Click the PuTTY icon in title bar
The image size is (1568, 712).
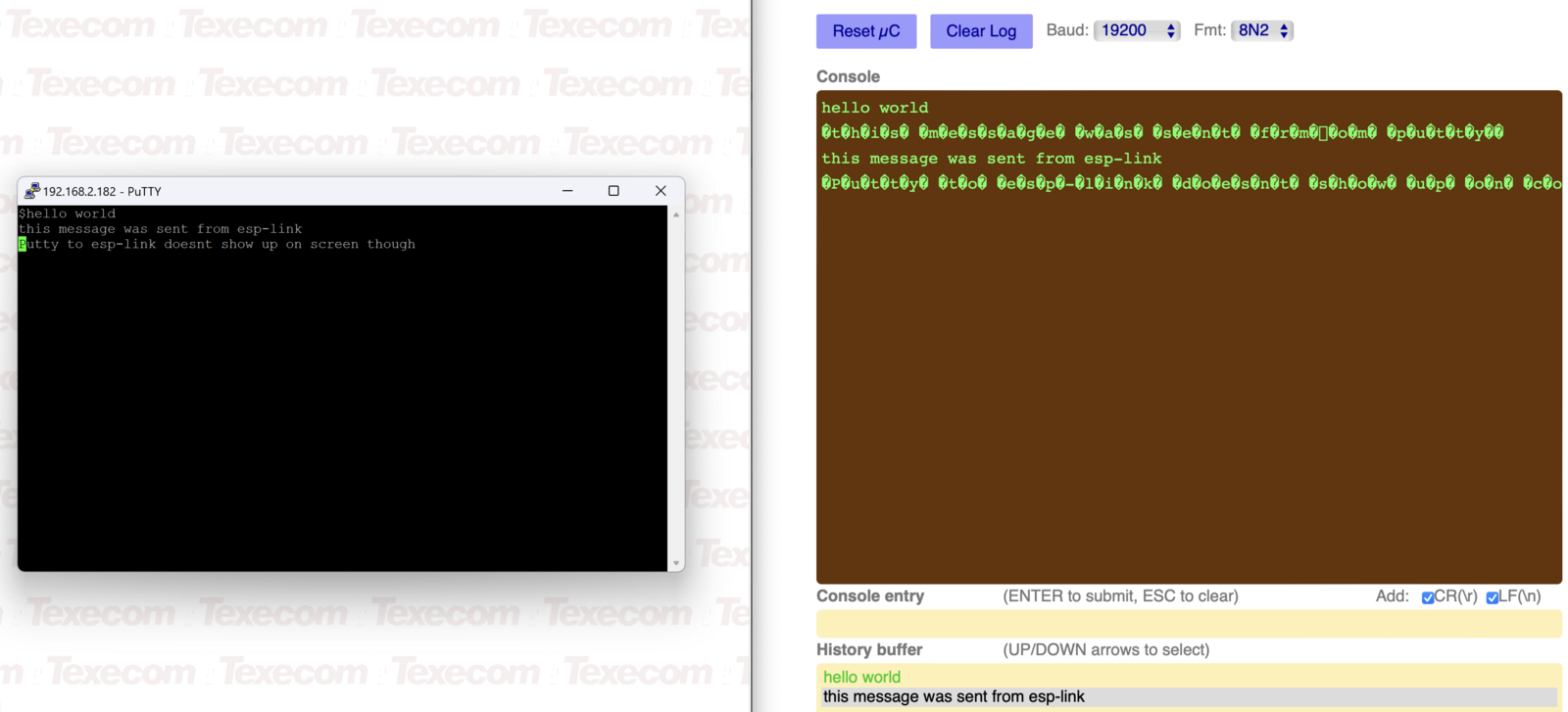32,191
